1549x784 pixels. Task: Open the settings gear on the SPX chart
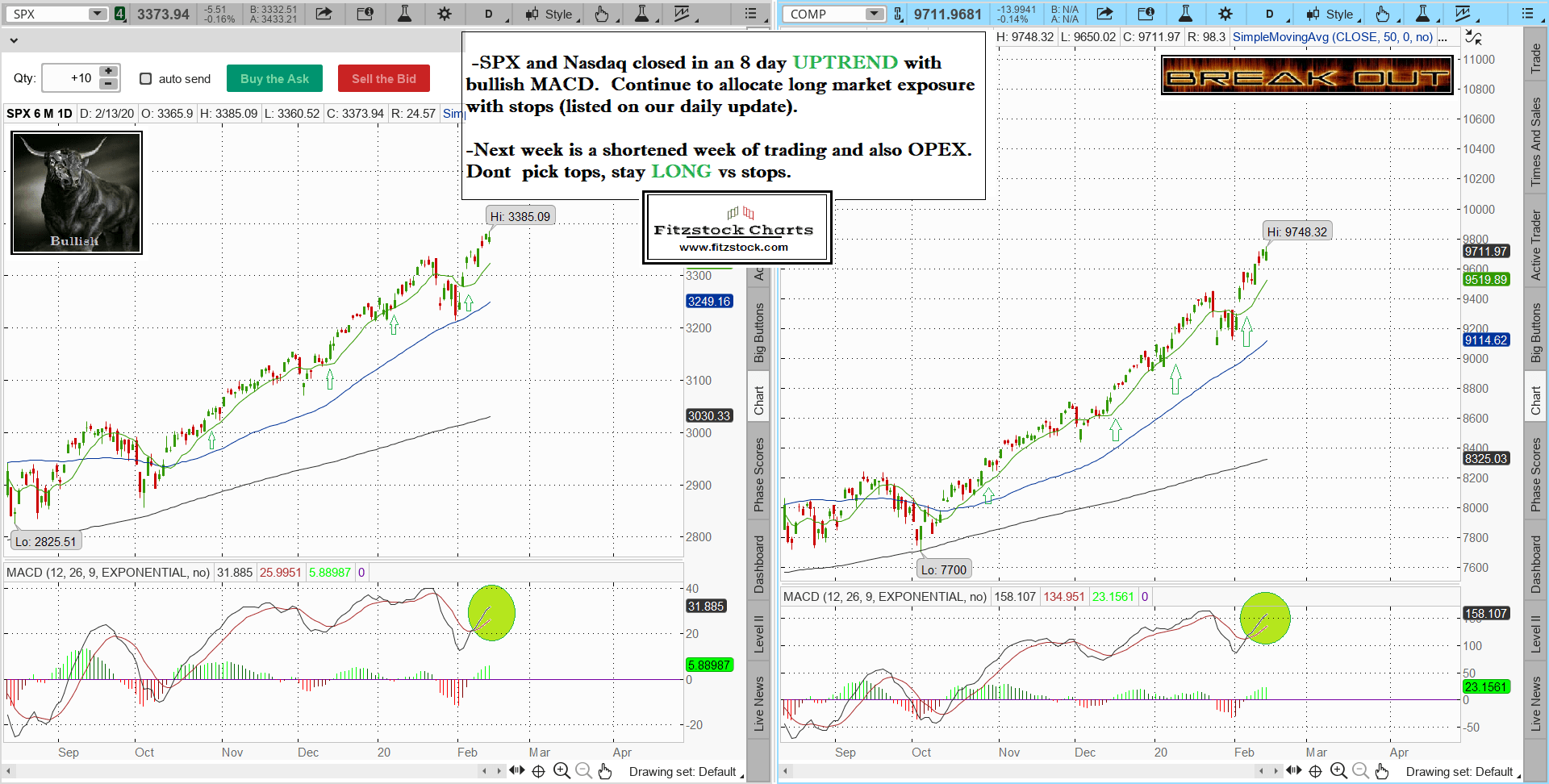(445, 14)
